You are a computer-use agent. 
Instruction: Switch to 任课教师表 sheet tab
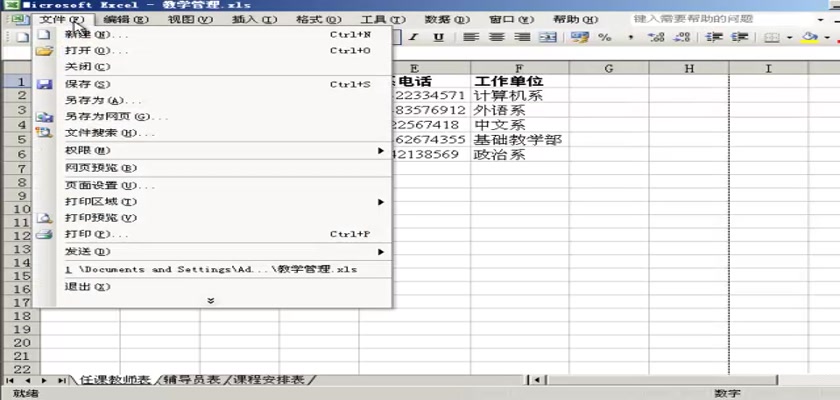click(x=115, y=380)
